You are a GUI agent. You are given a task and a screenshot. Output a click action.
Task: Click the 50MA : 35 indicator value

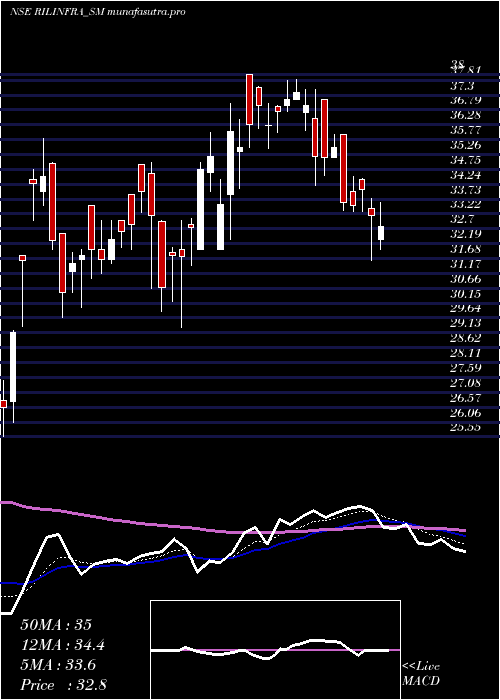(x=56, y=625)
